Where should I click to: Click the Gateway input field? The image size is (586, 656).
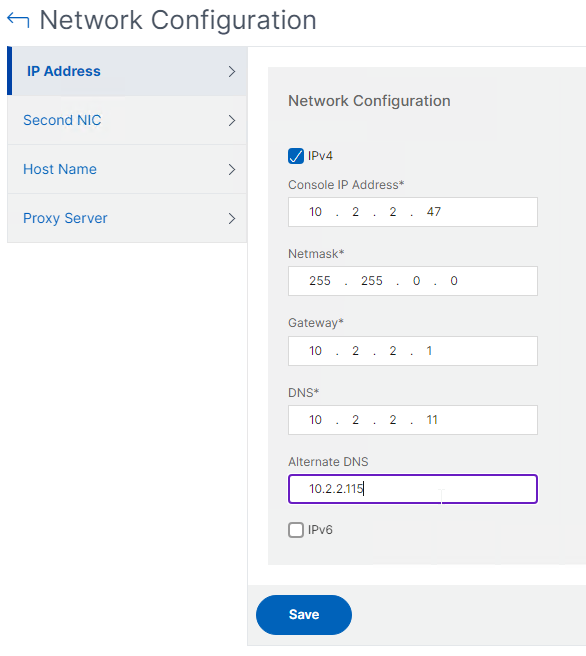(413, 351)
